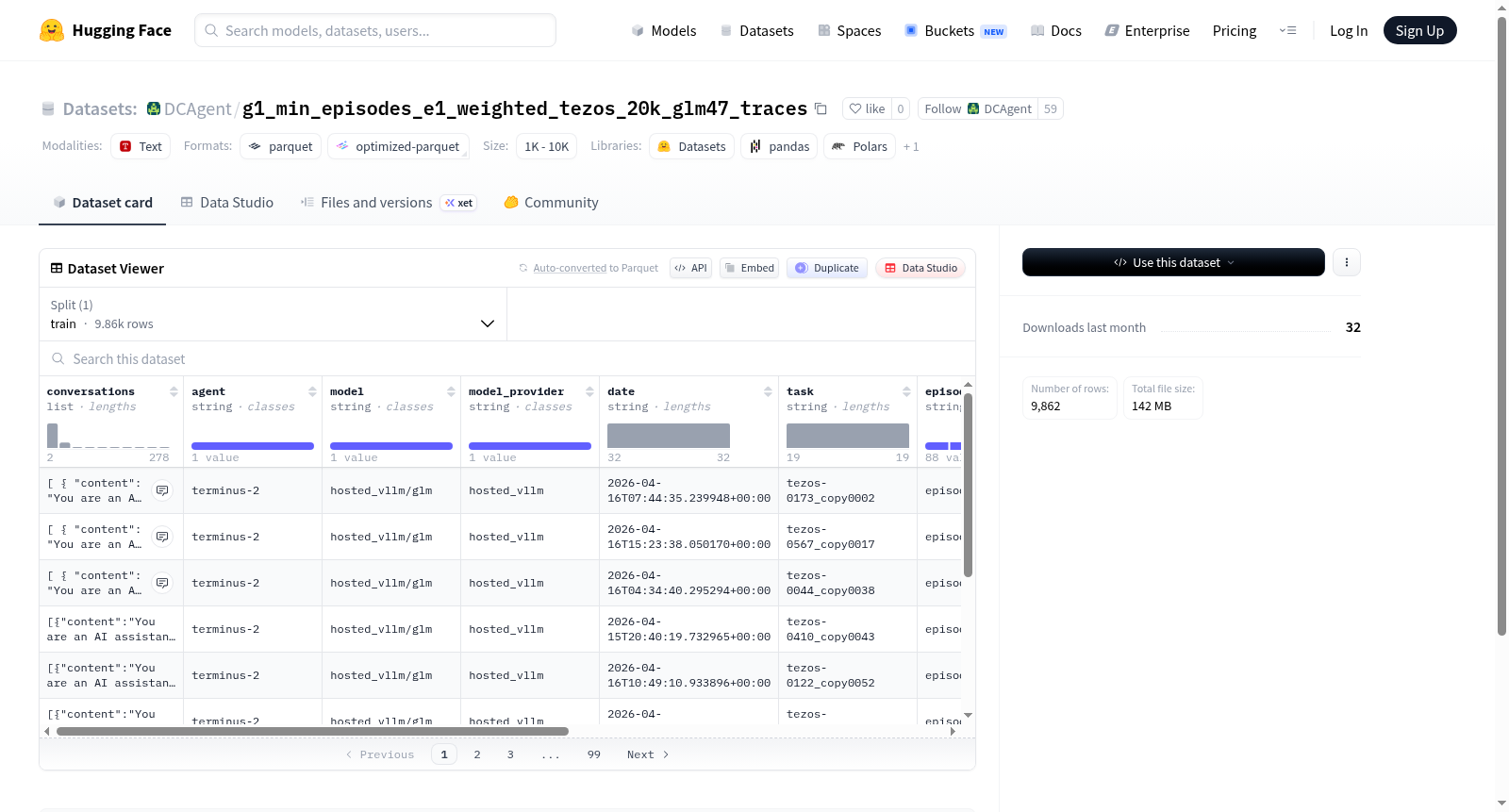Click the Sign Up button
This screenshot has height=812, width=1509.
[1419, 31]
